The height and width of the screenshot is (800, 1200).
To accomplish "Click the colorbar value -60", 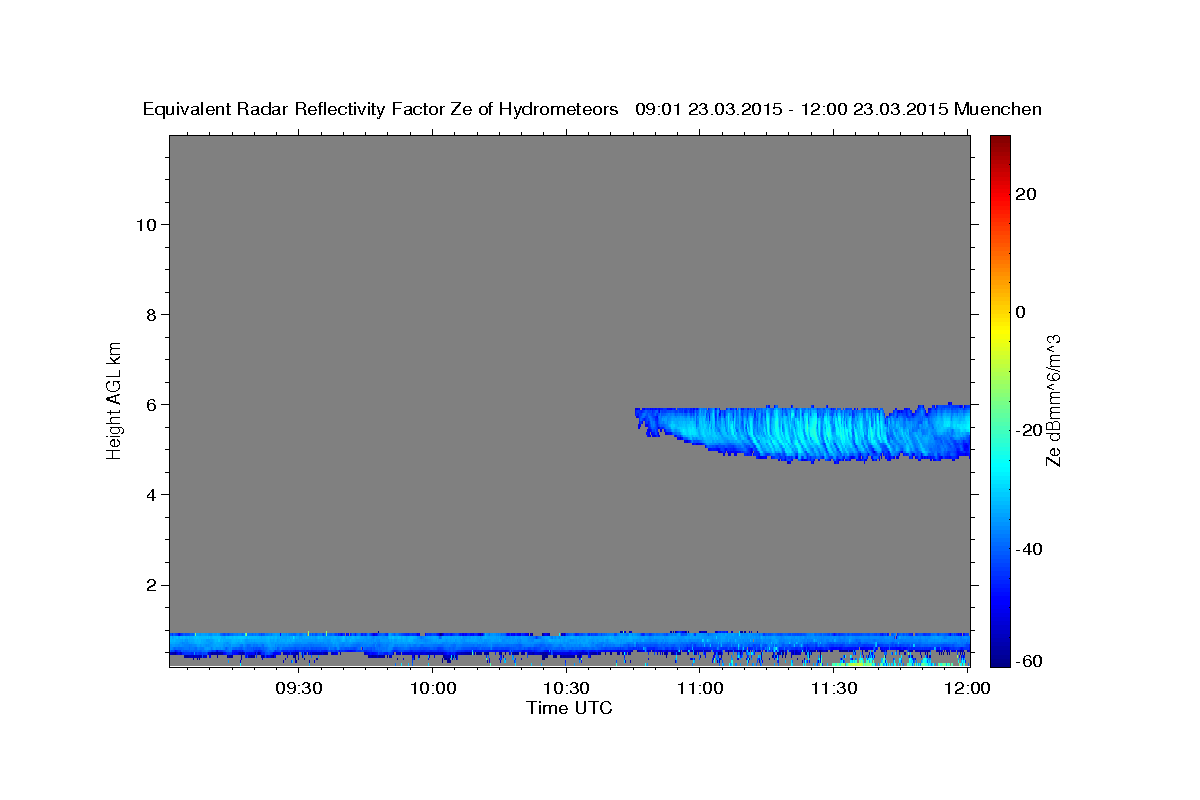I will coord(1029,662).
